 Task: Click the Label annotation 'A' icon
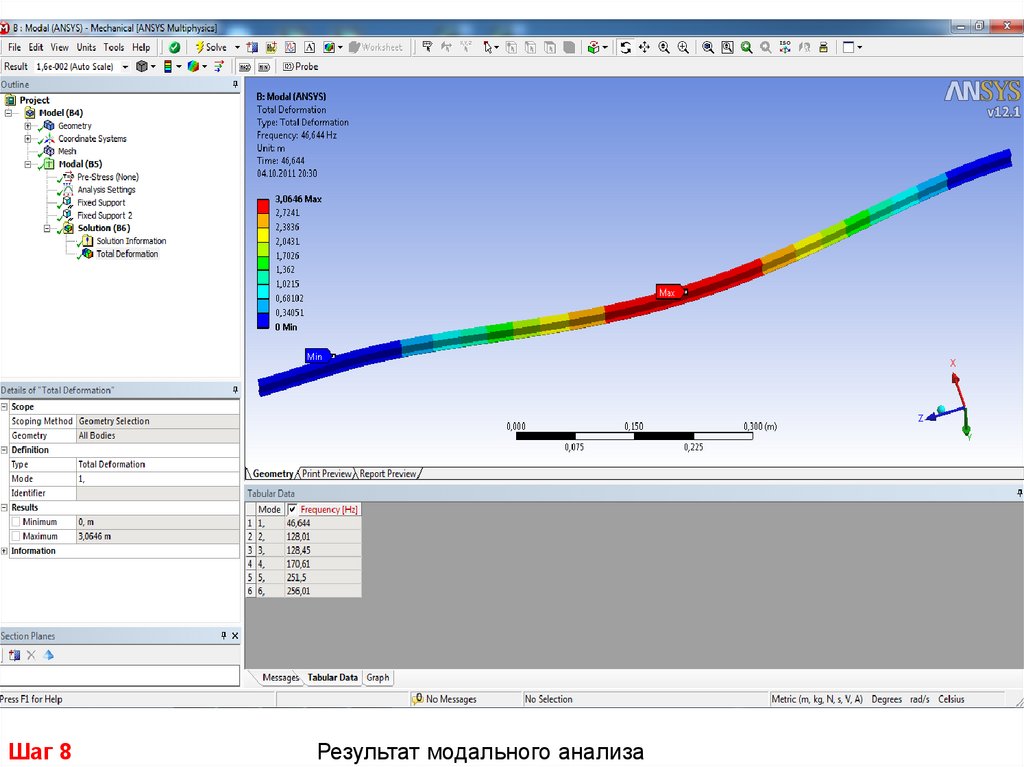pos(309,47)
